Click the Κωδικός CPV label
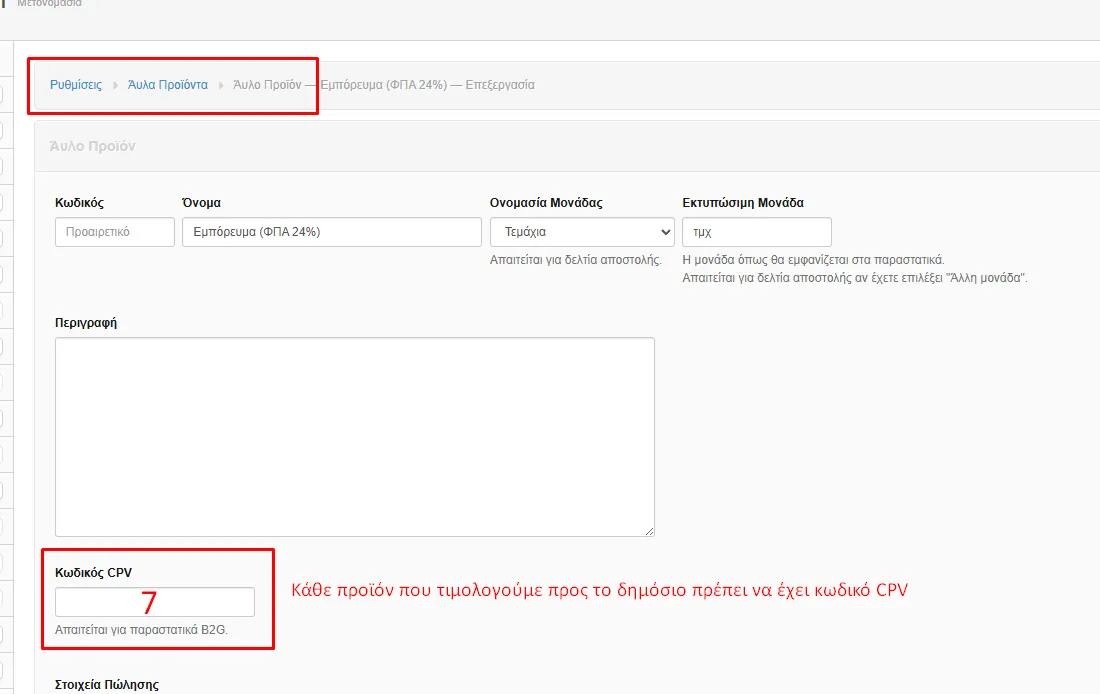The height and width of the screenshot is (694, 1100). coord(93,572)
